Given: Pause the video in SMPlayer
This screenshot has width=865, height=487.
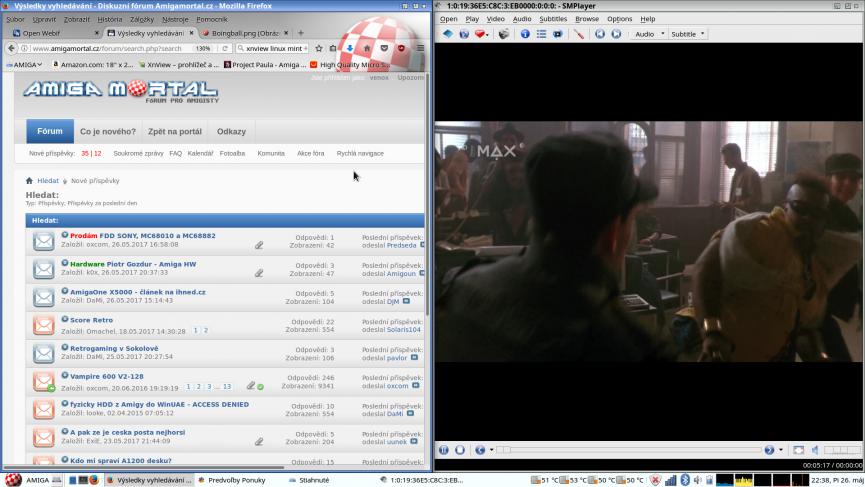Looking at the screenshot, I should 444,450.
